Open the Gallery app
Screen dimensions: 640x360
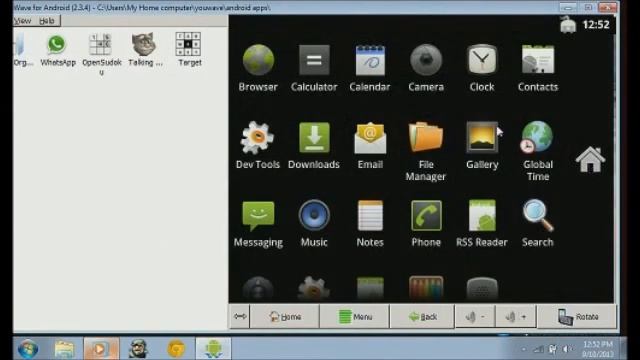coord(482,145)
